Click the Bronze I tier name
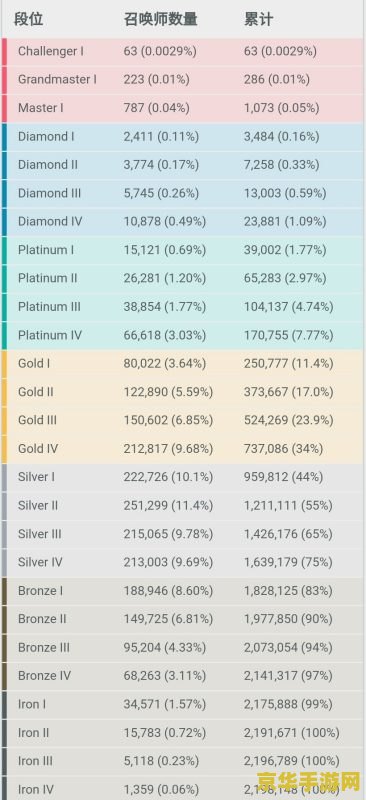Screen dimensions: 366x800 click(x=40, y=591)
